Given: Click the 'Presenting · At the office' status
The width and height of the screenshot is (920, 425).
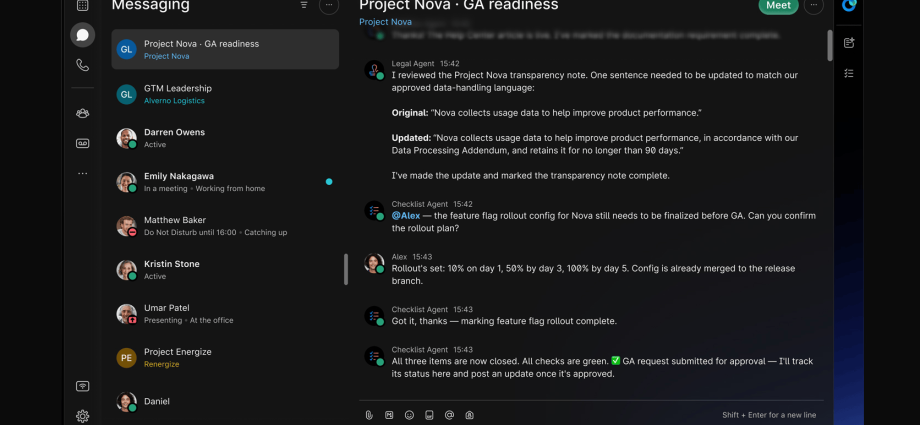Looking at the screenshot, I should [189, 320].
